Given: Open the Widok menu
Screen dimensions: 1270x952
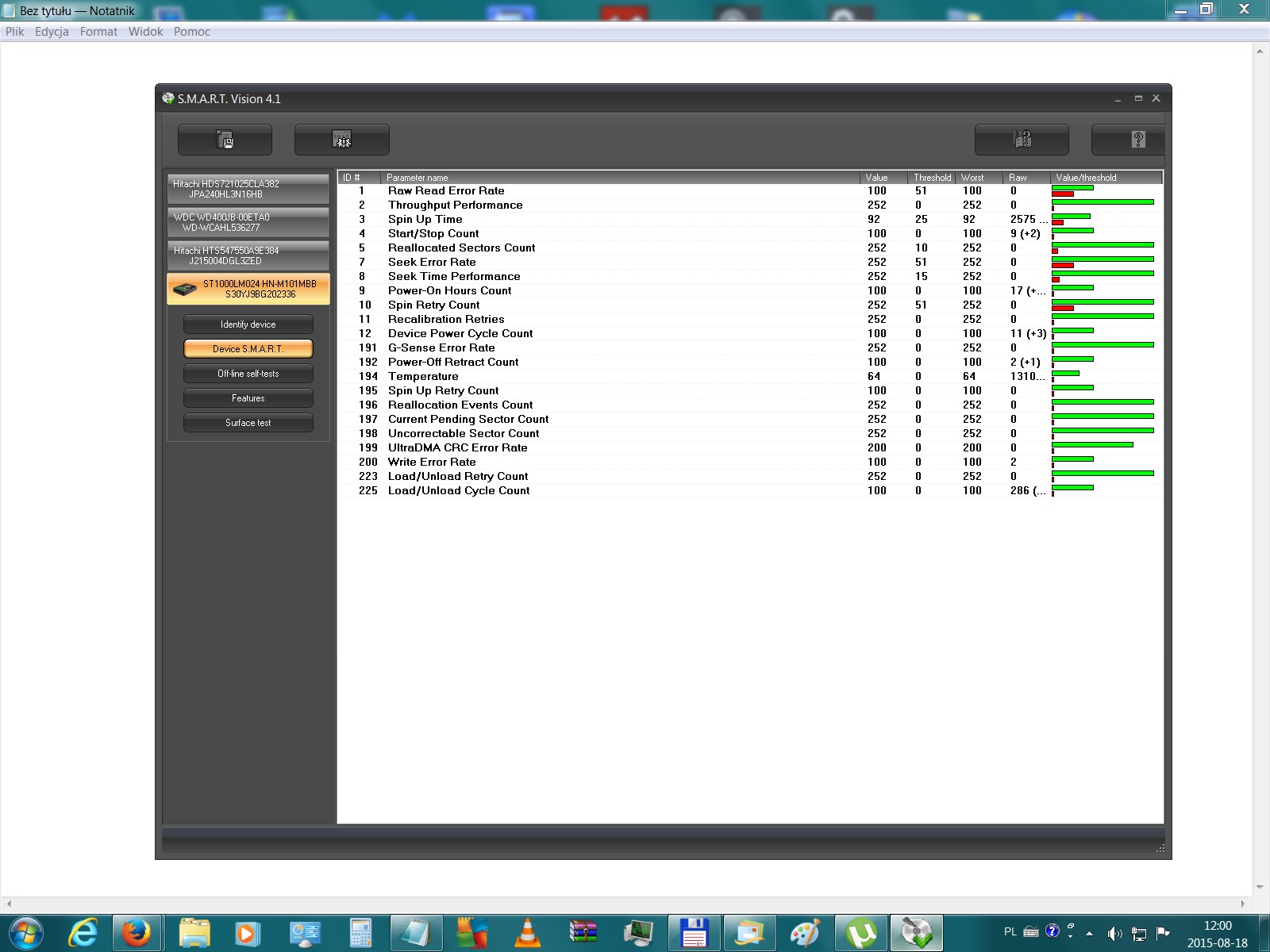Looking at the screenshot, I should point(145,32).
